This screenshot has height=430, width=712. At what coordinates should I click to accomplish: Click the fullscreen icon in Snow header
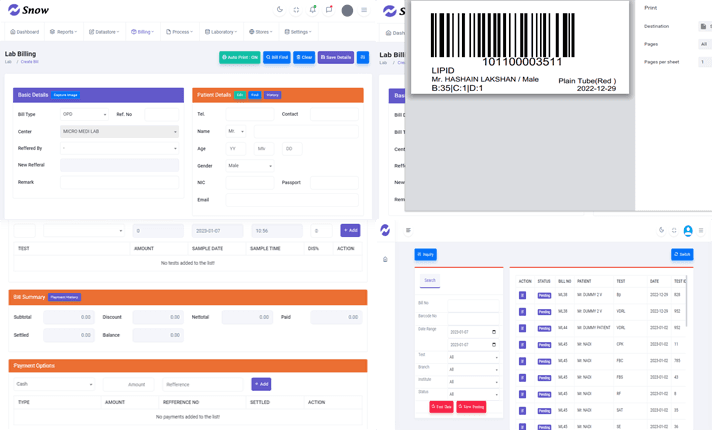296,10
